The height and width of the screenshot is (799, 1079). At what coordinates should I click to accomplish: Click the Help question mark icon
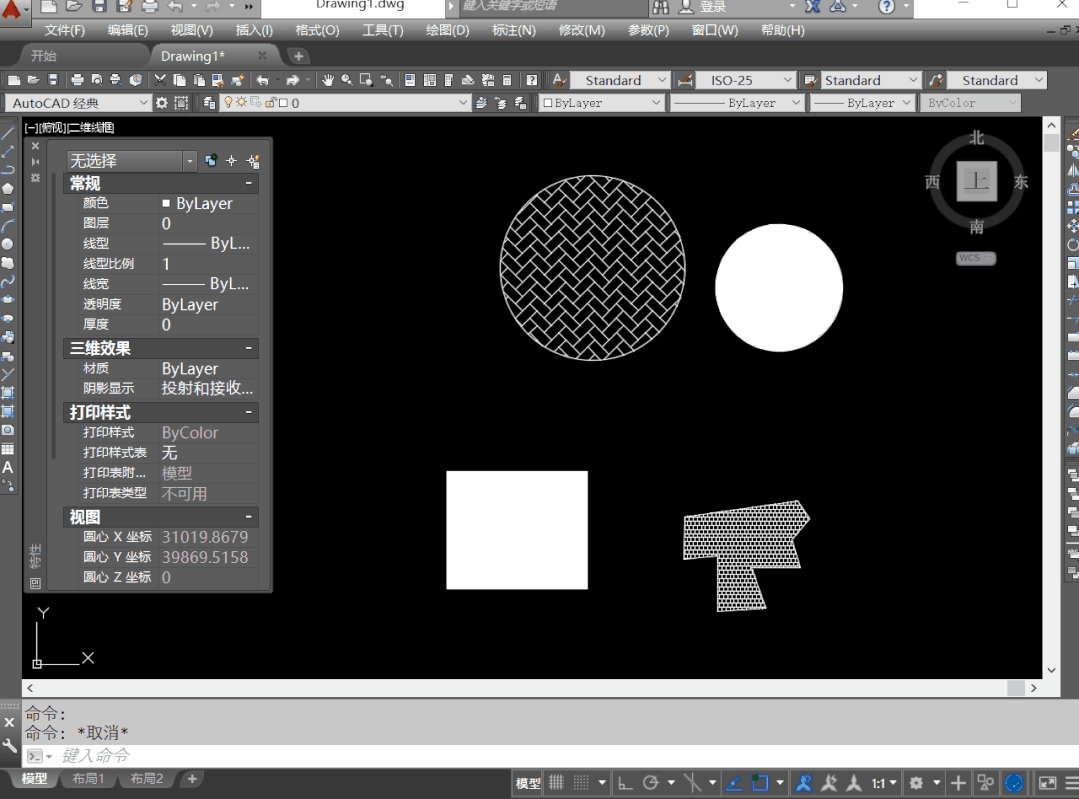[531, 81]
